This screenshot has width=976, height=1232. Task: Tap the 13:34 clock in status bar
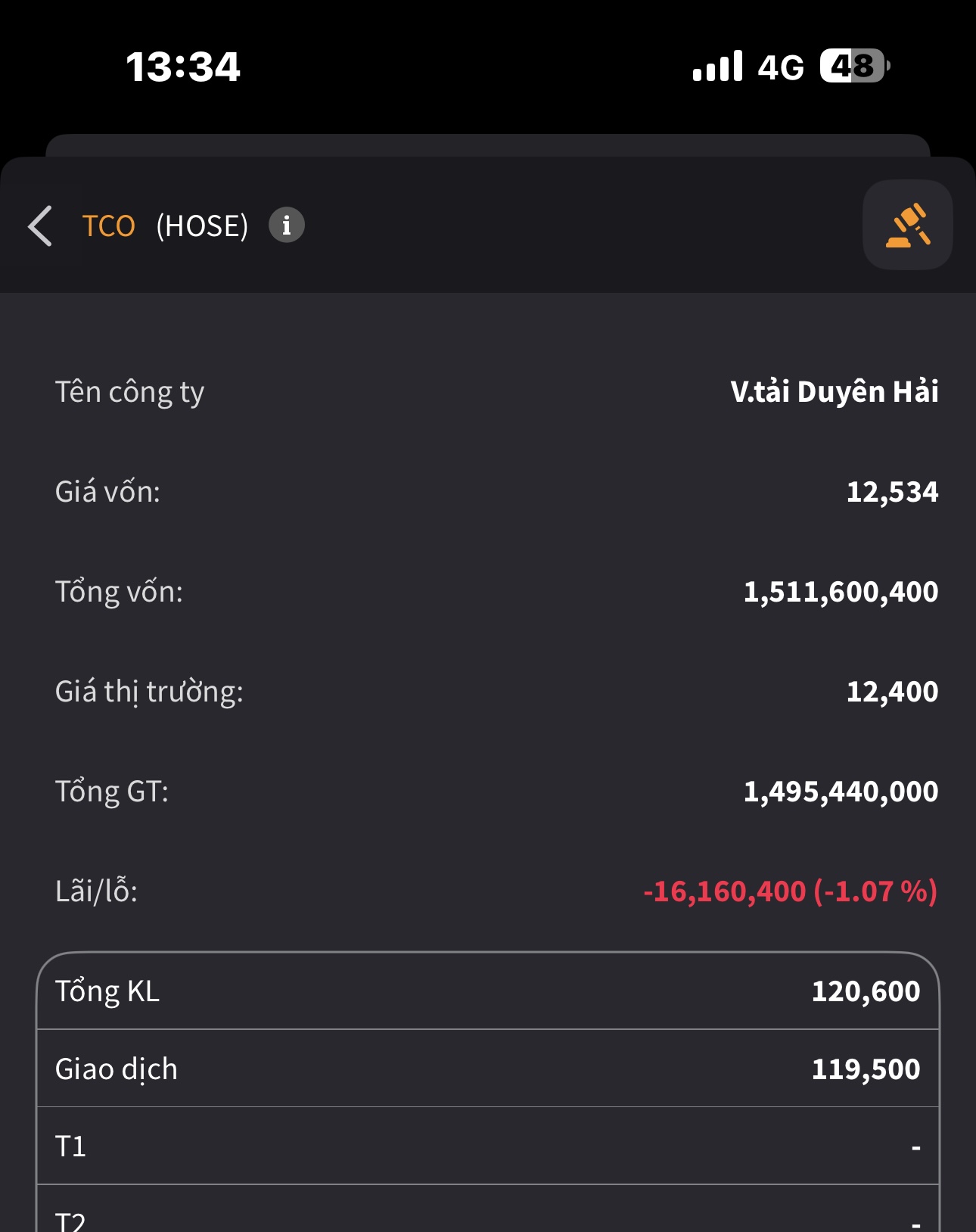(183, 67)
